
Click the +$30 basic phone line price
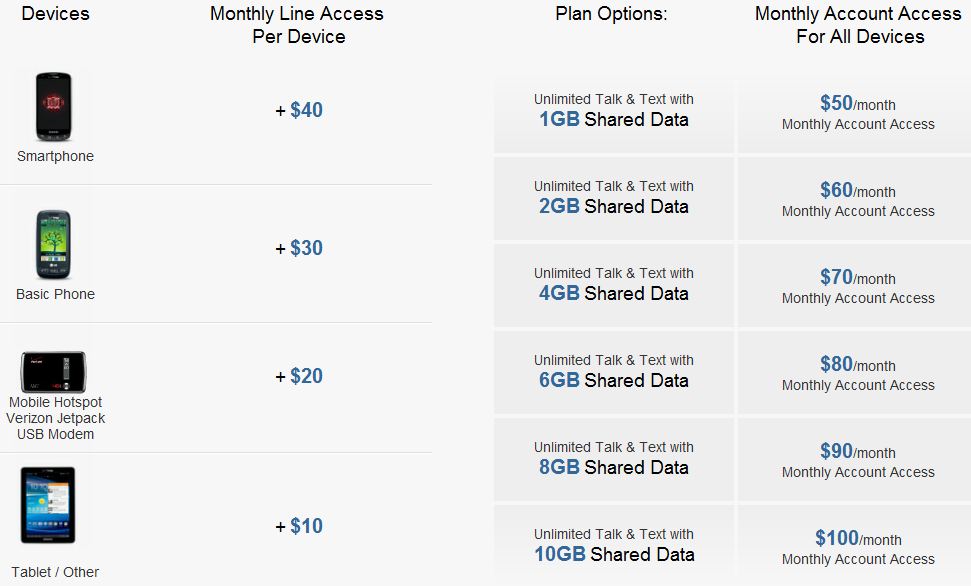tap(299, 248)
